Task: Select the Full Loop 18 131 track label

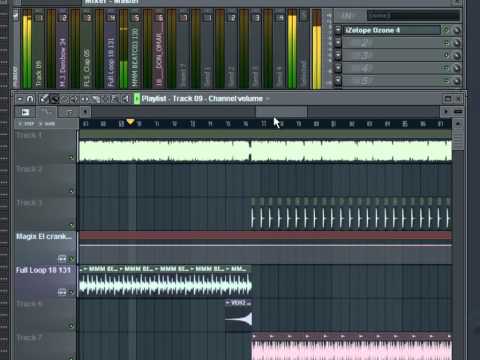Action: coord(43,270)
